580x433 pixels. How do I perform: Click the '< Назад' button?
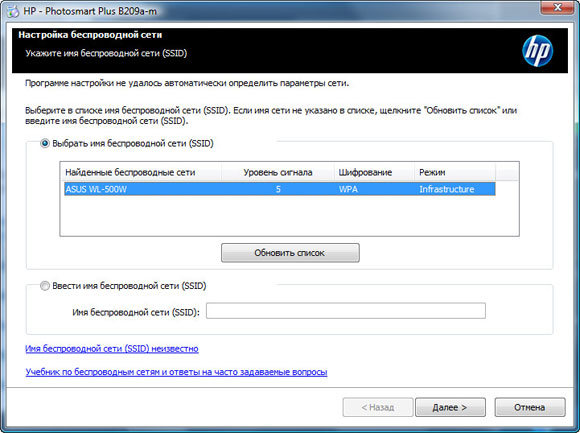[378, 407]
